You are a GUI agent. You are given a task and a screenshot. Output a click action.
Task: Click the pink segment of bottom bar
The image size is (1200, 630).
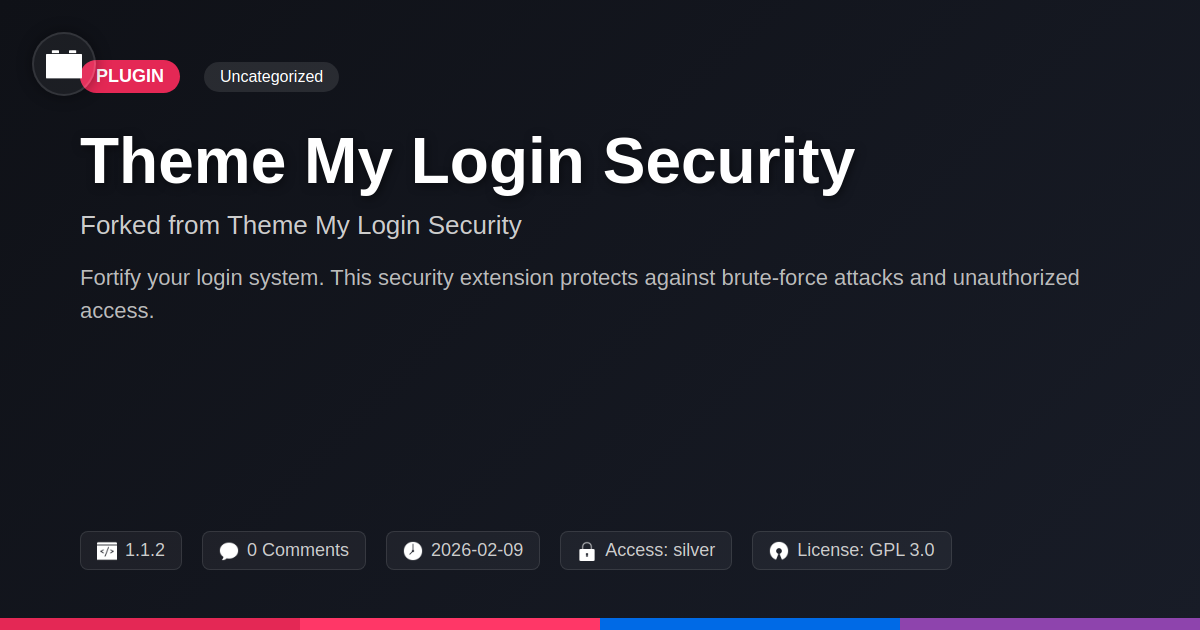click(x=450, y=623)
